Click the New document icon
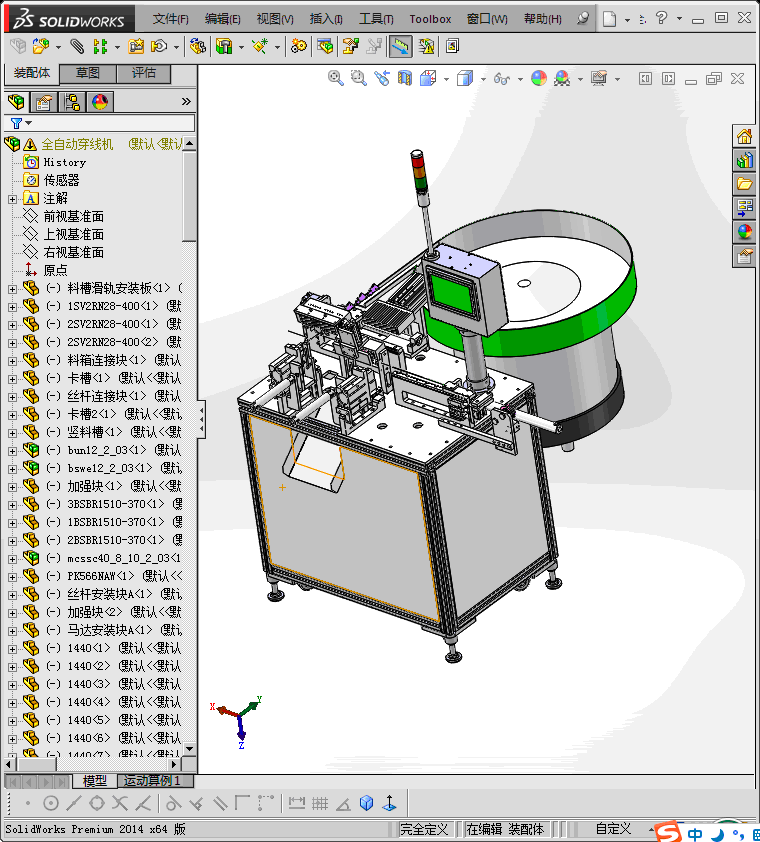Screen dimensions: 760x842 (609, 19)
